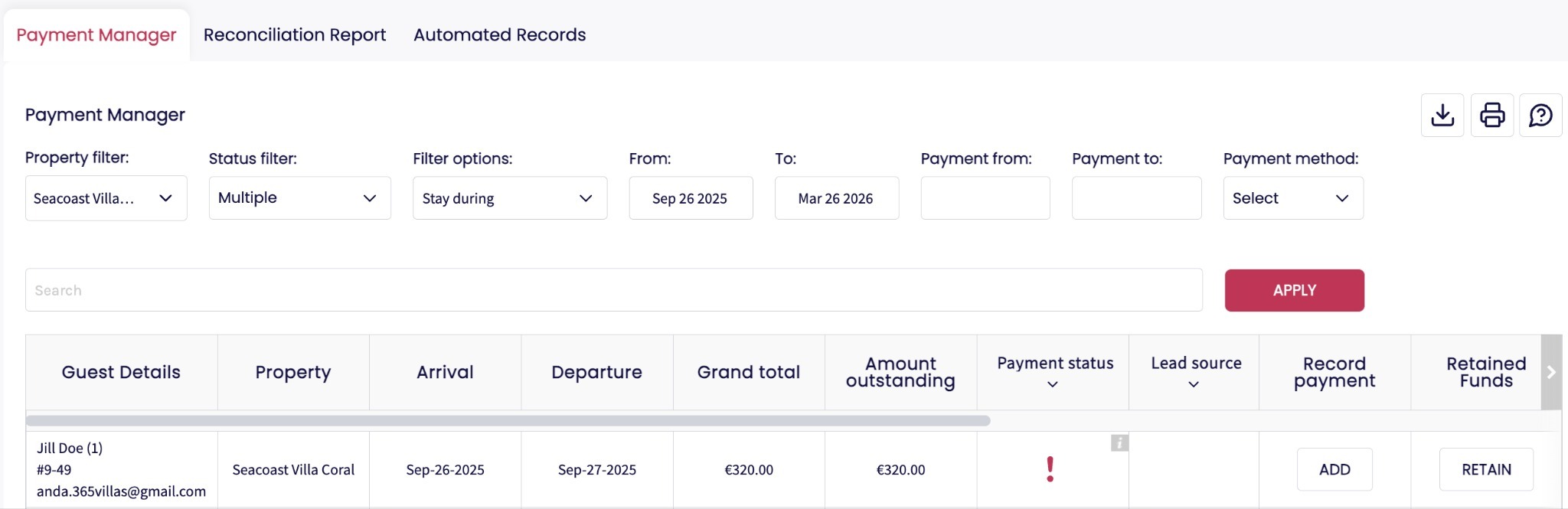Viewport: 1568px width, 509px height.
Task: Click the red exclamation payment status icon
Action: pyautogui.click(x=1050, y=468)
